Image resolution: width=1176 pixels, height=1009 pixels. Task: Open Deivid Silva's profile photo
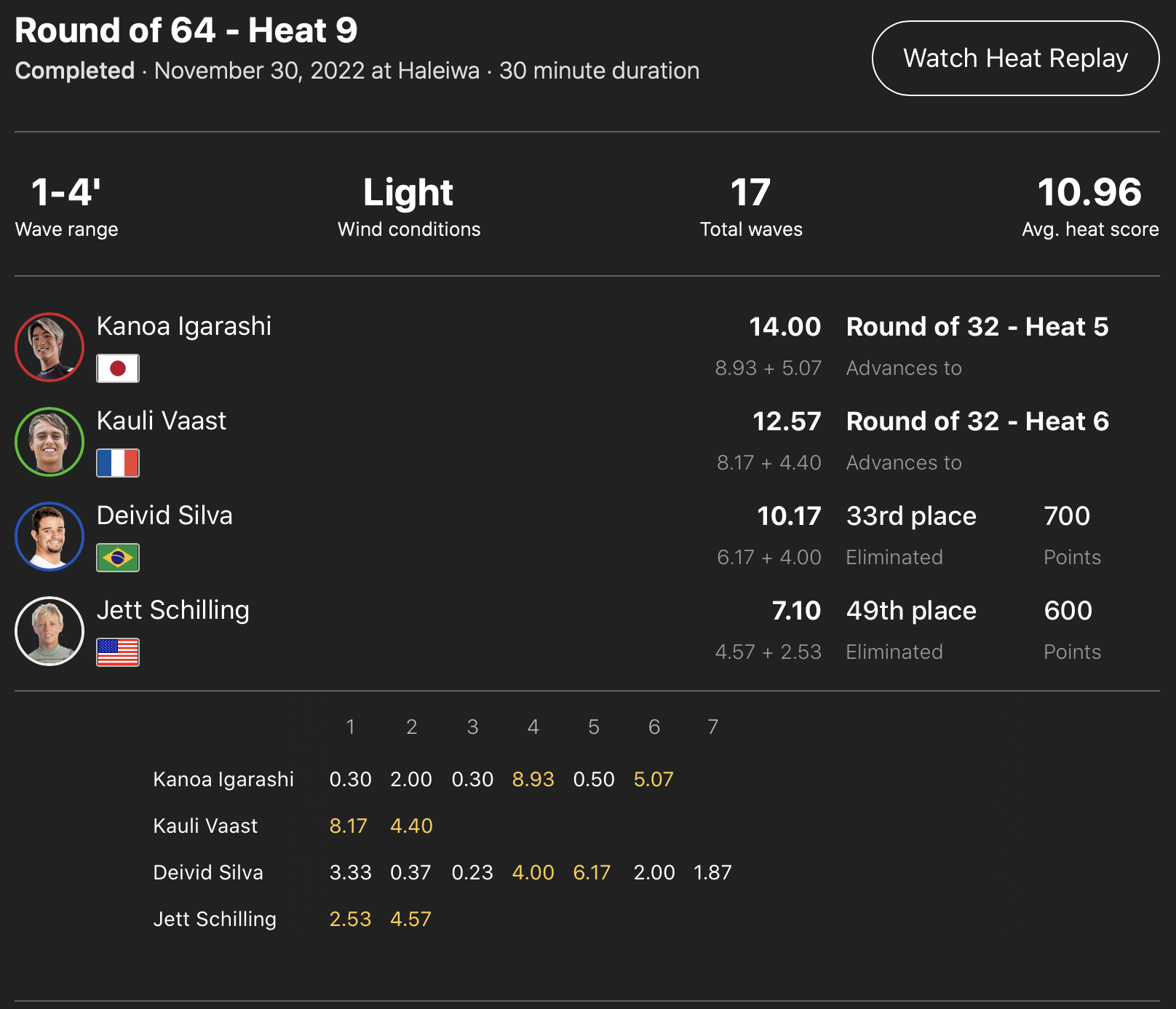49,537
